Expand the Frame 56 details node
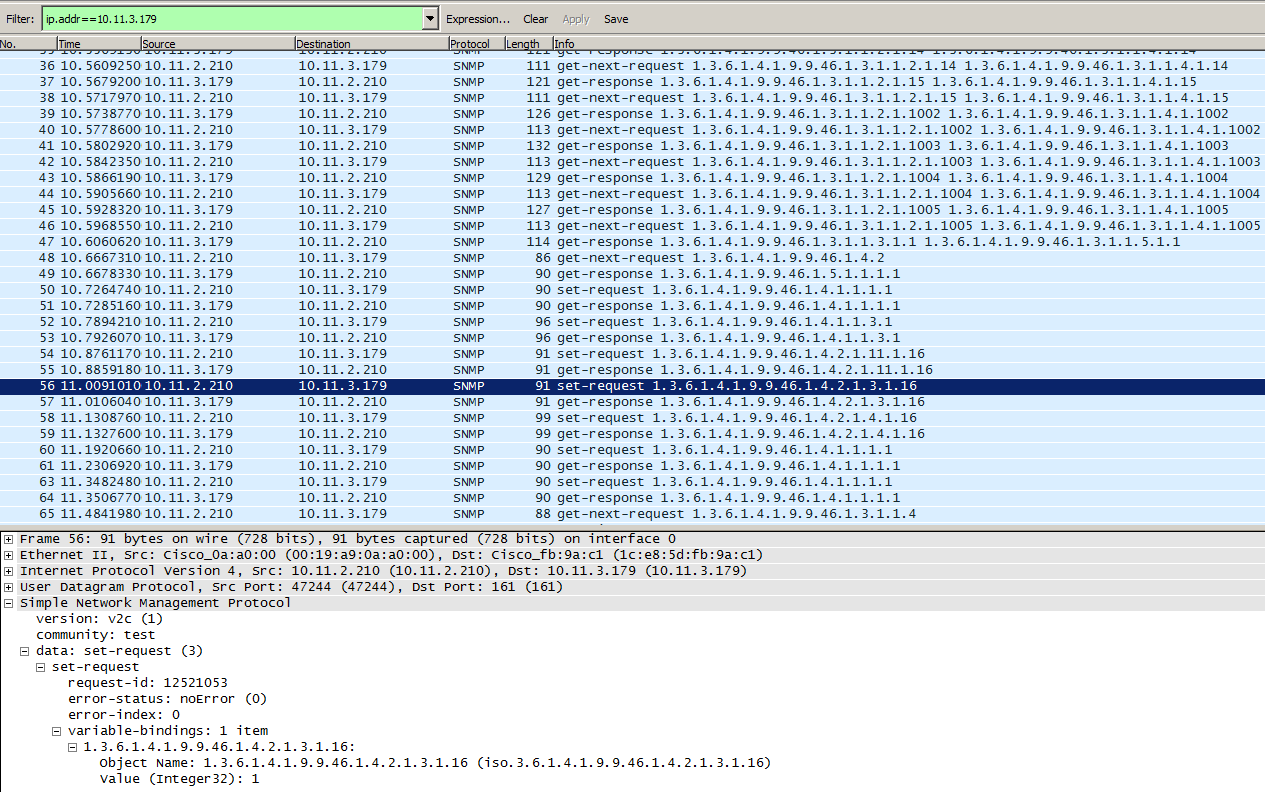 tap(9, 539)
